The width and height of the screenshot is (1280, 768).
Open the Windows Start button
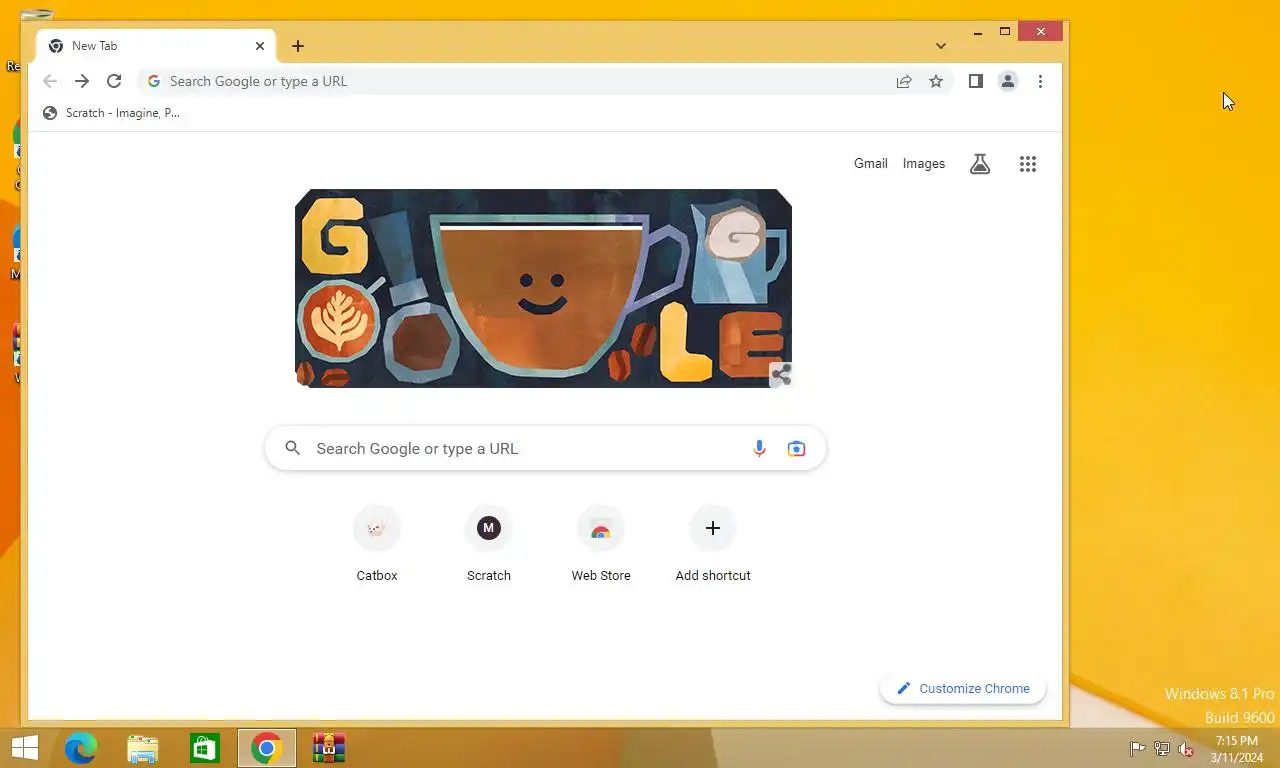(24, 748)
